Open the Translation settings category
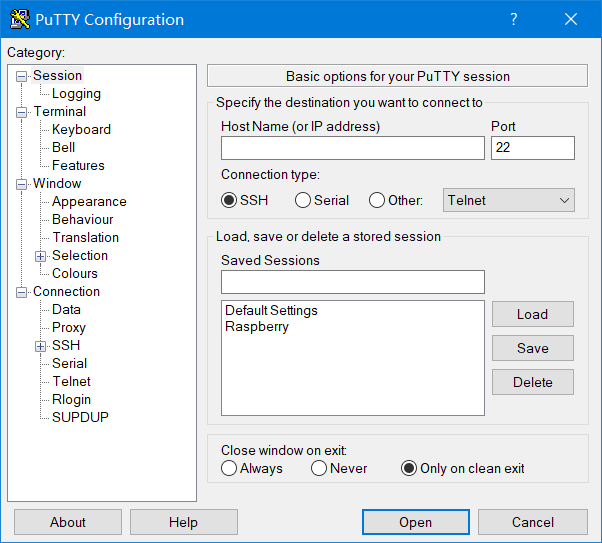 point(85,238)
